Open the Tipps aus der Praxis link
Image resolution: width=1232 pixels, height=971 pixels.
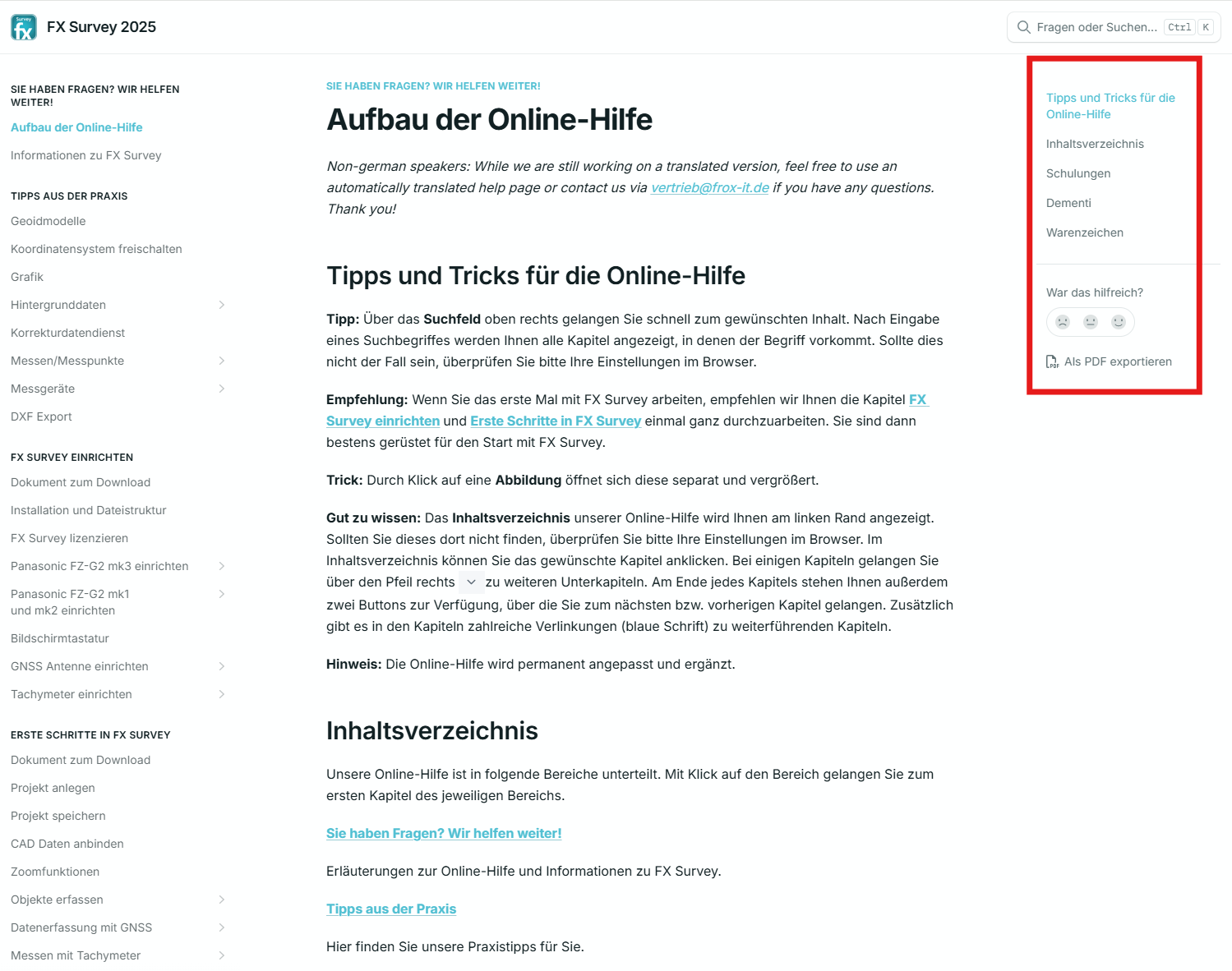[391, 909]
